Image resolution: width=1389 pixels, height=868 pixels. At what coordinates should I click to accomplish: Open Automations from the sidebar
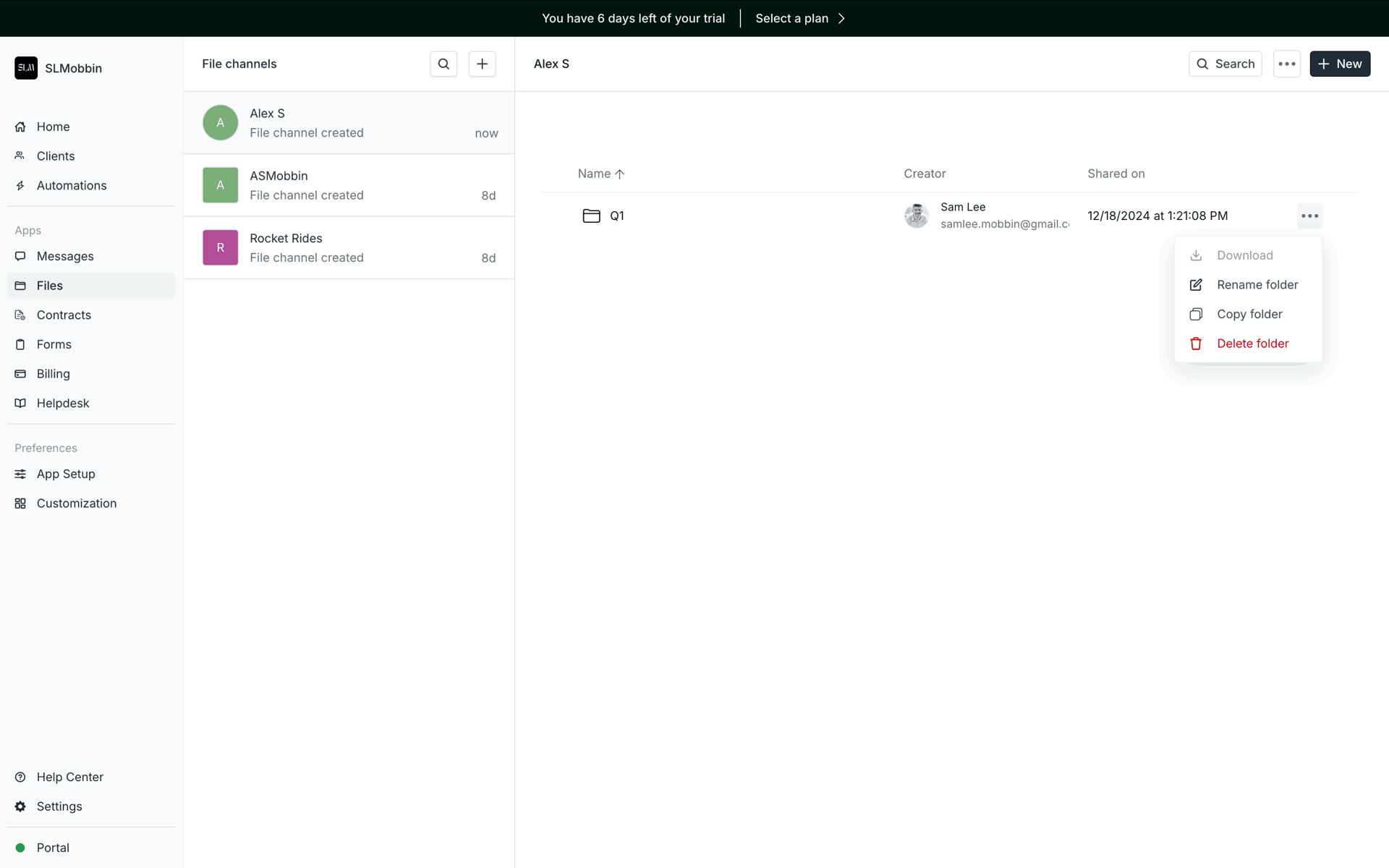(x=91, y=186)
